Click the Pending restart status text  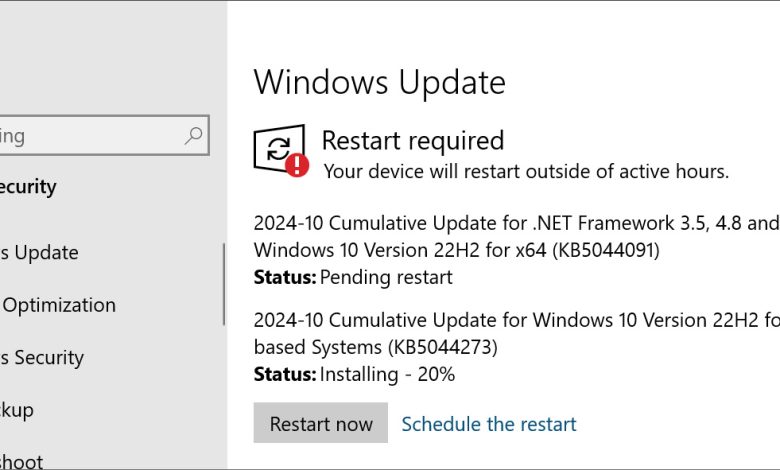(x=386, y=277)
